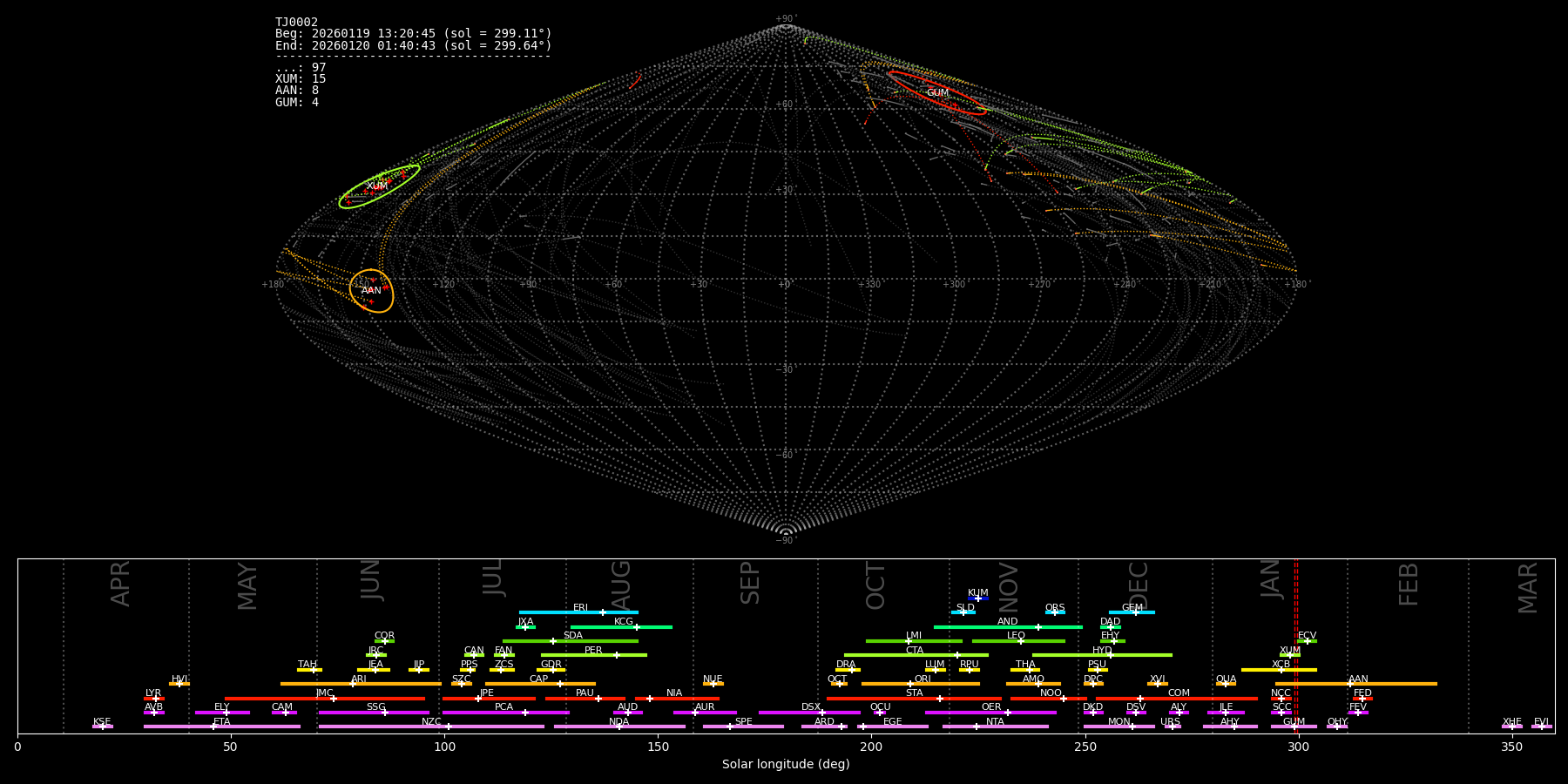Select the TJ0002 title text
The image size is (1568, 784).
296,22
